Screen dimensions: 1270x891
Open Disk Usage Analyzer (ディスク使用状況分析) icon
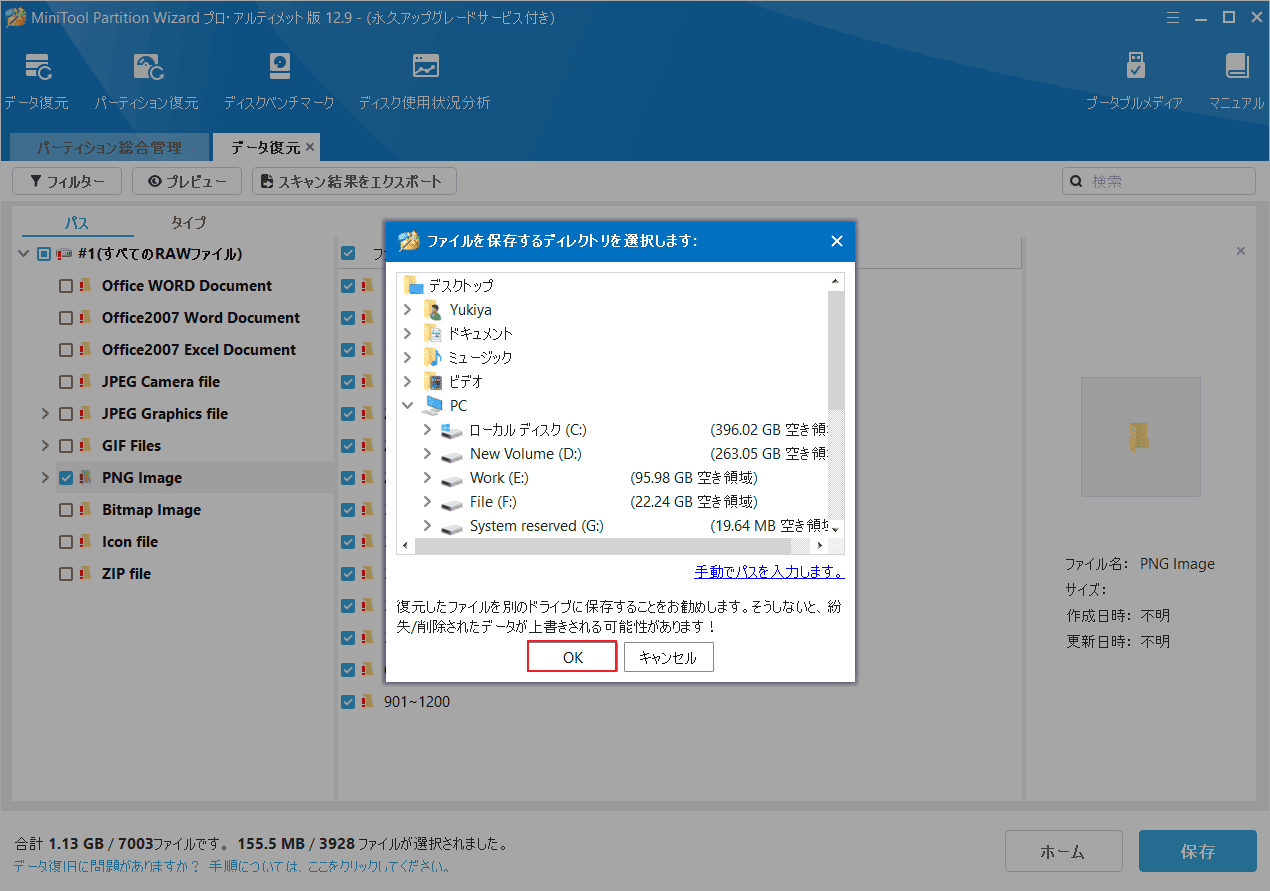click(x=425, y=67)
